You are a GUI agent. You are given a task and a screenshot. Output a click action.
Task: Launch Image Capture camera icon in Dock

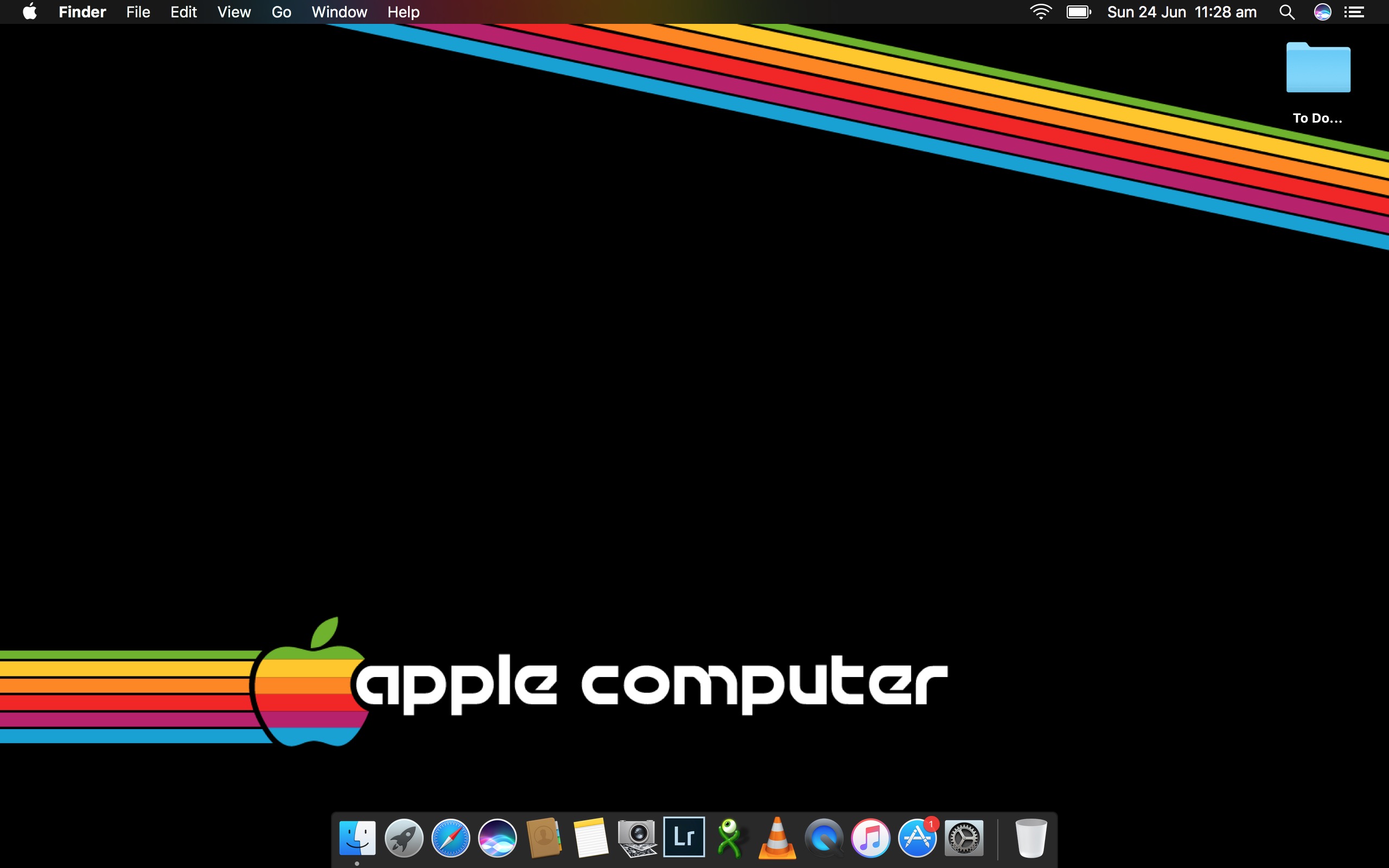pos(637,838)
